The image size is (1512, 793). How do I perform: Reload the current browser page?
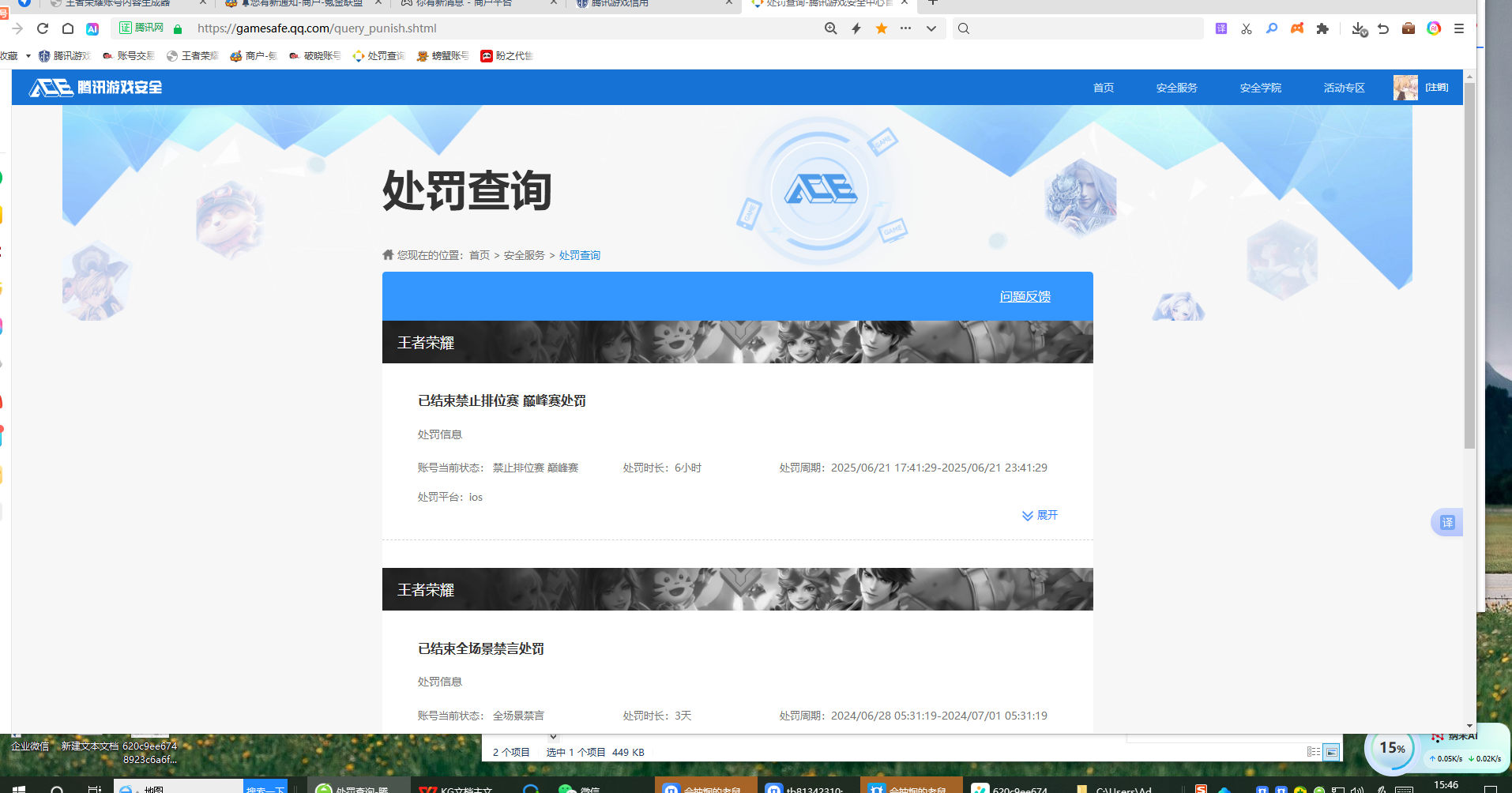tap(43, 28)
